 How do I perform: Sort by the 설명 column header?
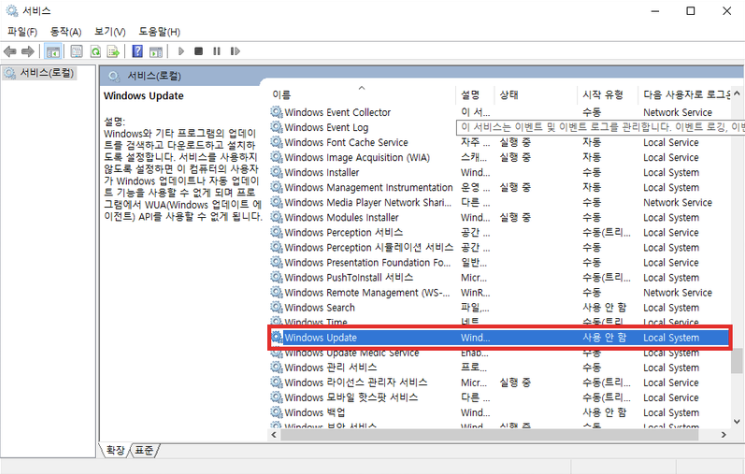pos(475,95)
